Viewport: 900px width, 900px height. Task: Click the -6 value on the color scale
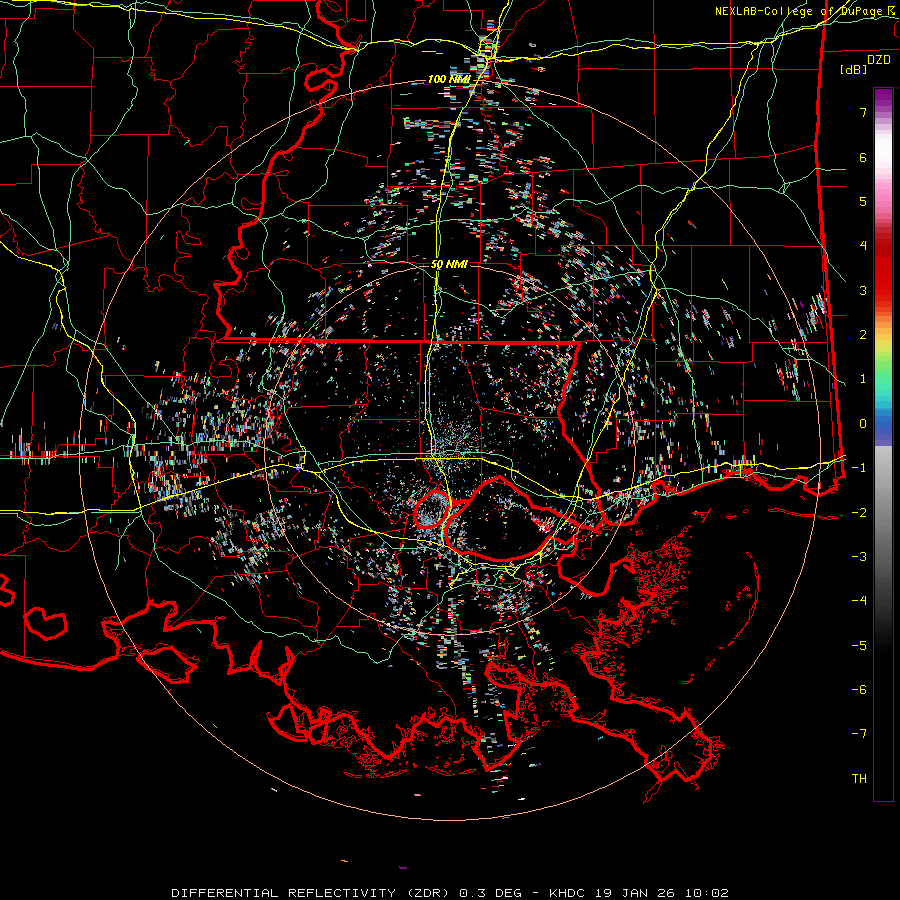point(859,690)
